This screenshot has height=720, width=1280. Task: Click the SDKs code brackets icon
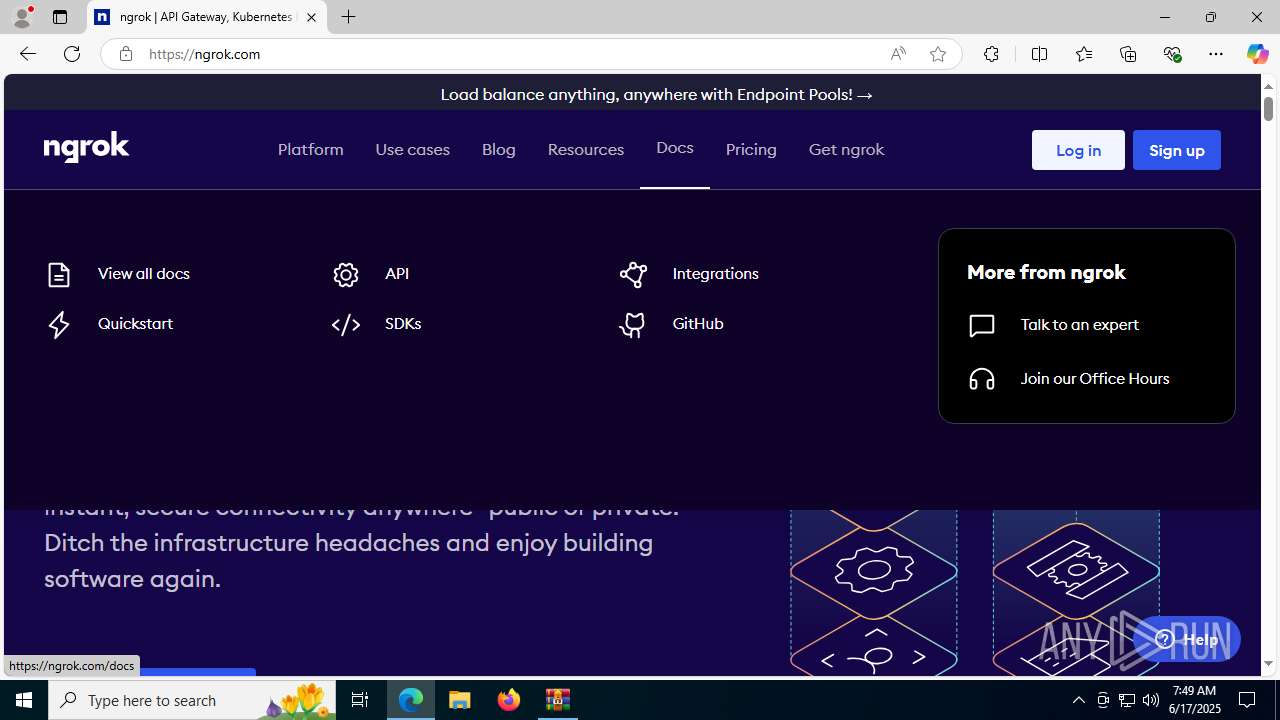[346, 324]
